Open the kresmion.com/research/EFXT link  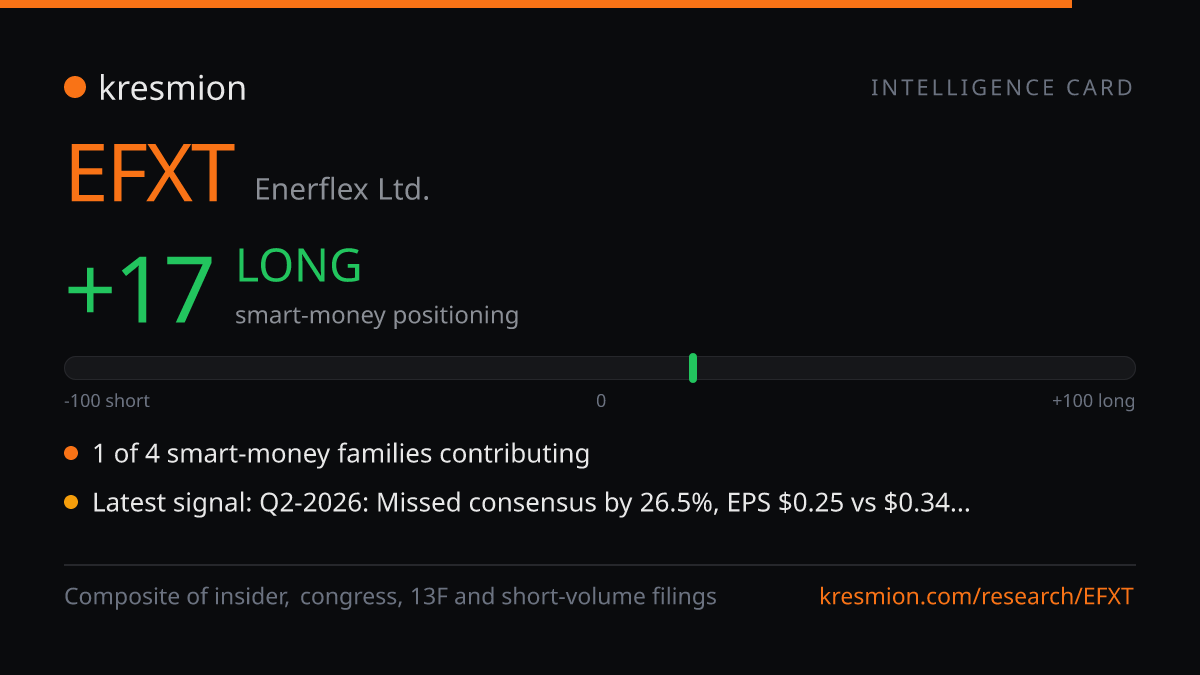[977, 597]
